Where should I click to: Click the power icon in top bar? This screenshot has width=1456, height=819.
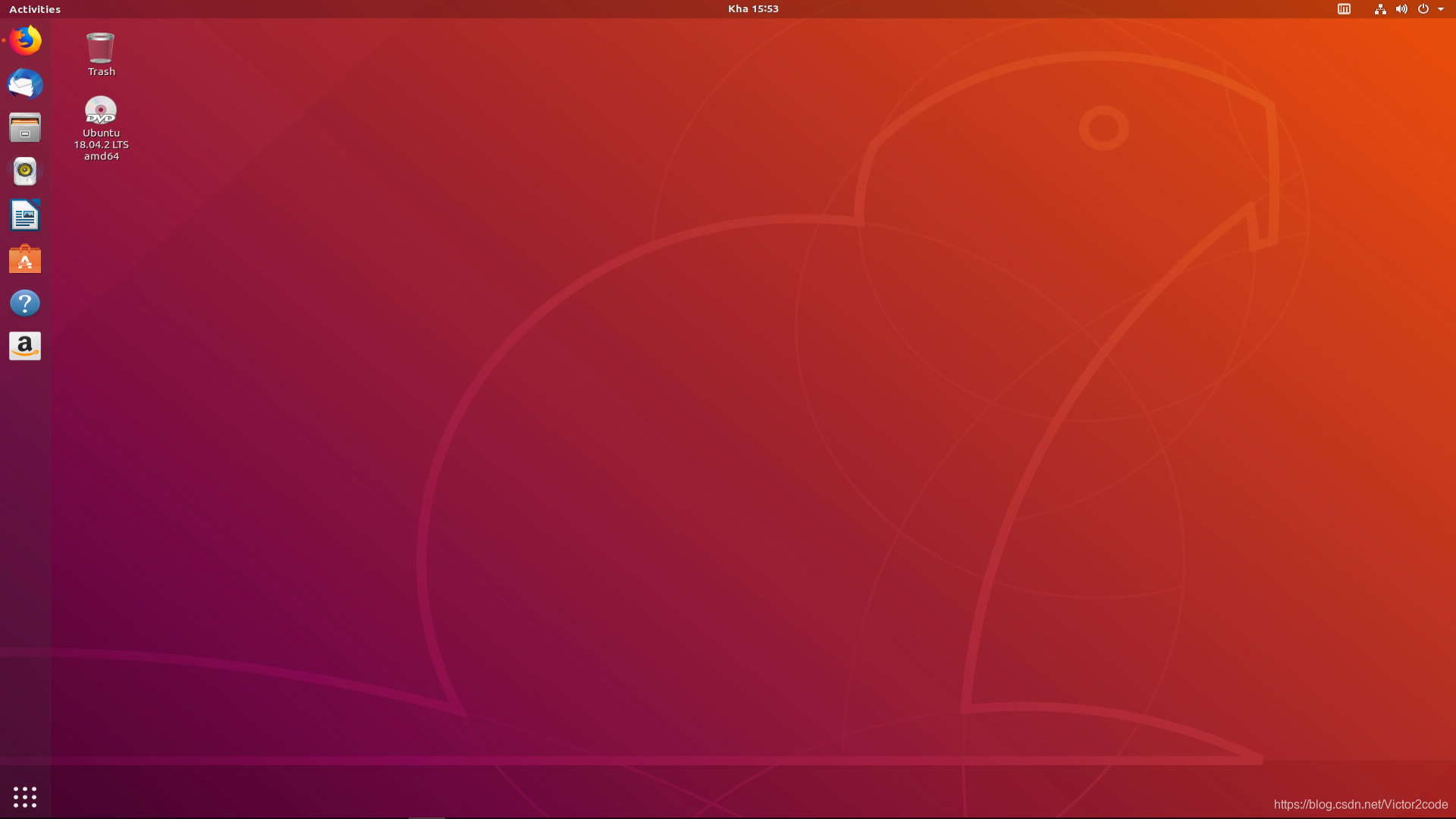coord(1423,9)
